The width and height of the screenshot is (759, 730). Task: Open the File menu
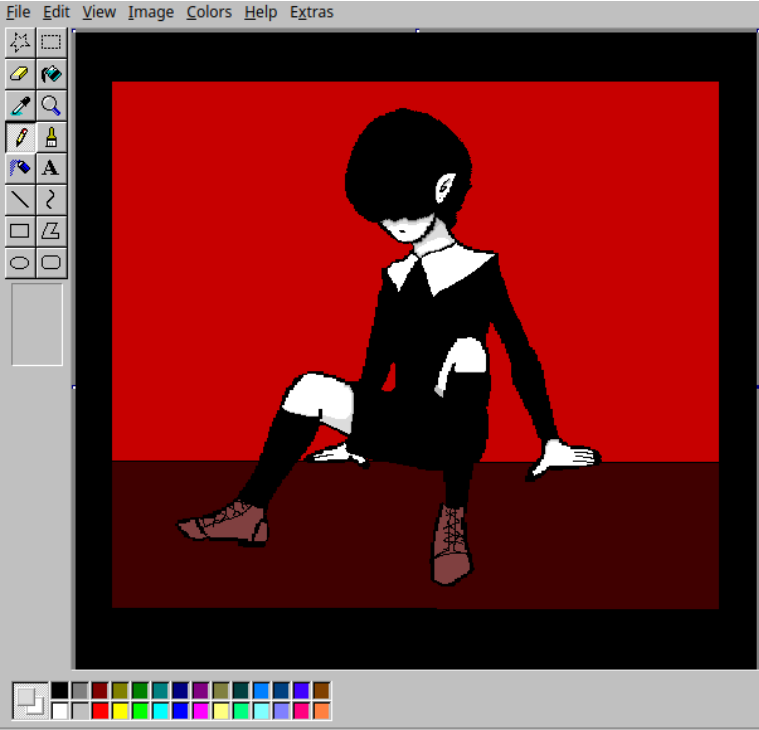[x=18, y=12]
